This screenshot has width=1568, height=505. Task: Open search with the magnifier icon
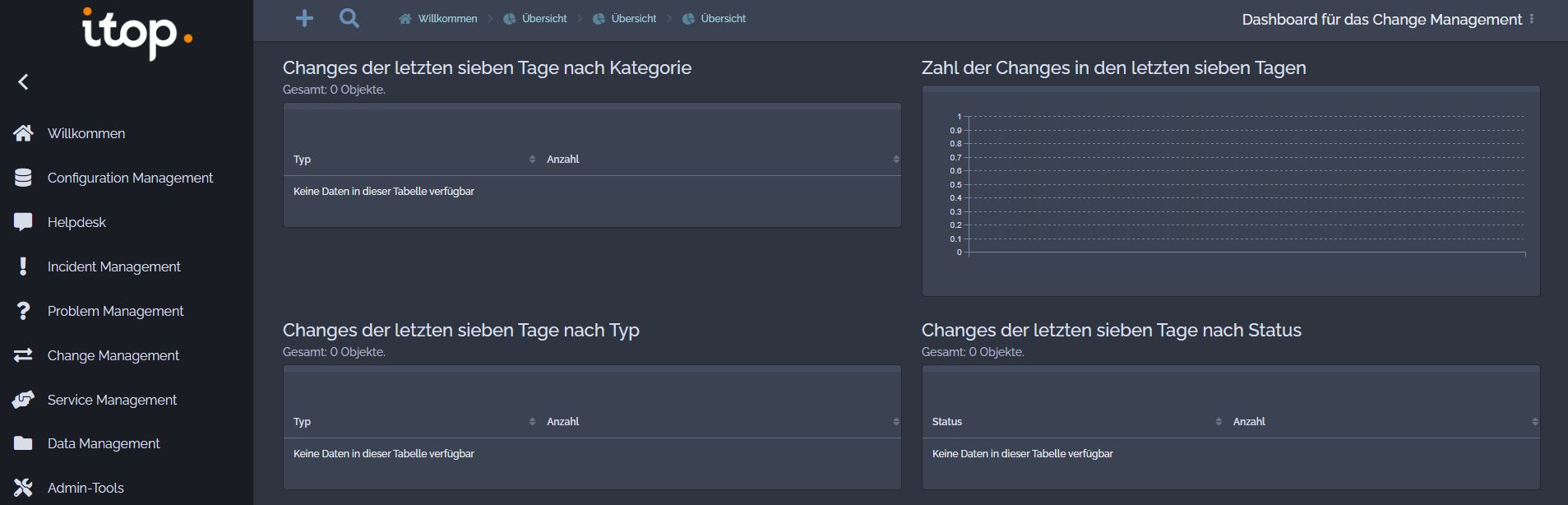tap(349, 18)
